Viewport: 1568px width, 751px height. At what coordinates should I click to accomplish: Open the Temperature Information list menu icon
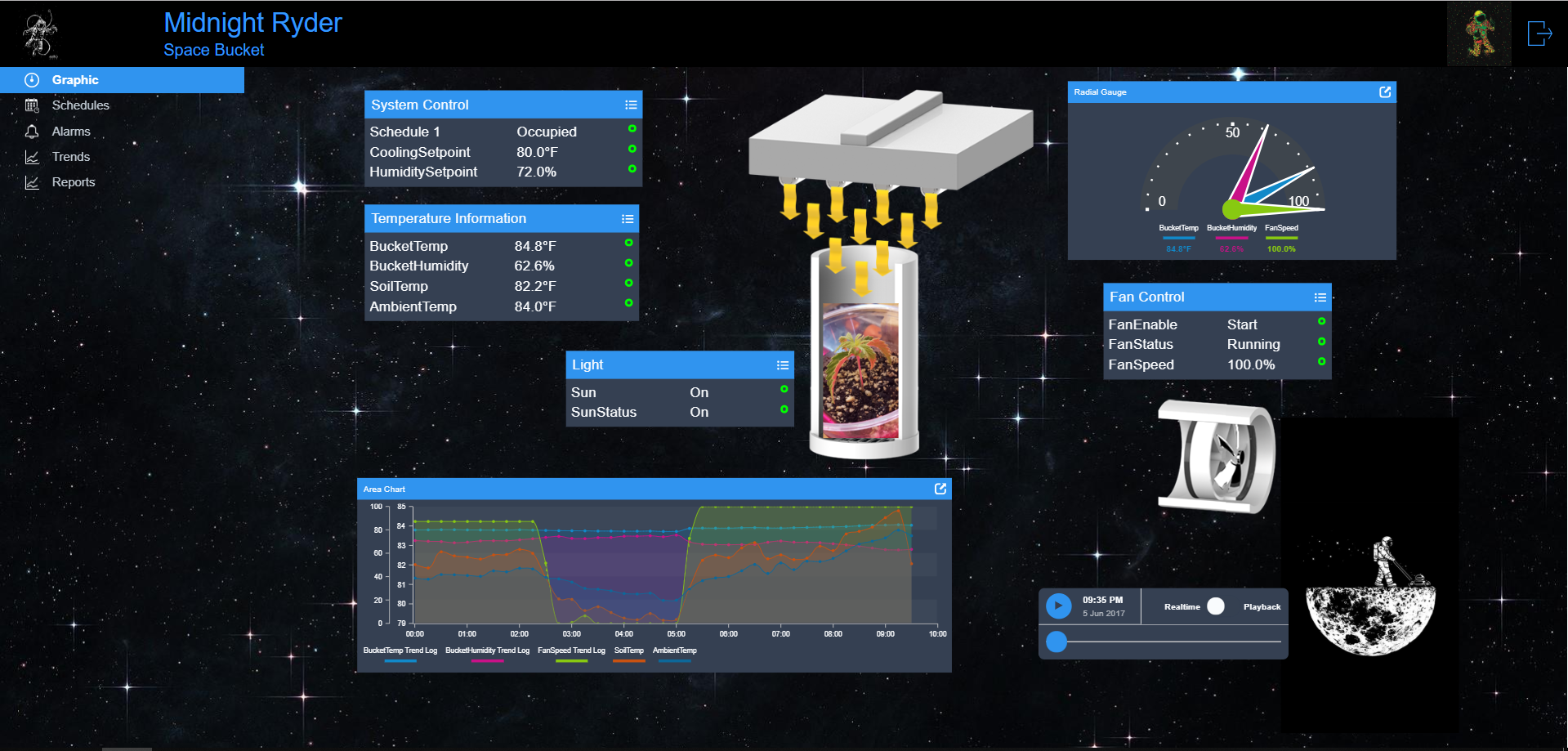[628, 219]
